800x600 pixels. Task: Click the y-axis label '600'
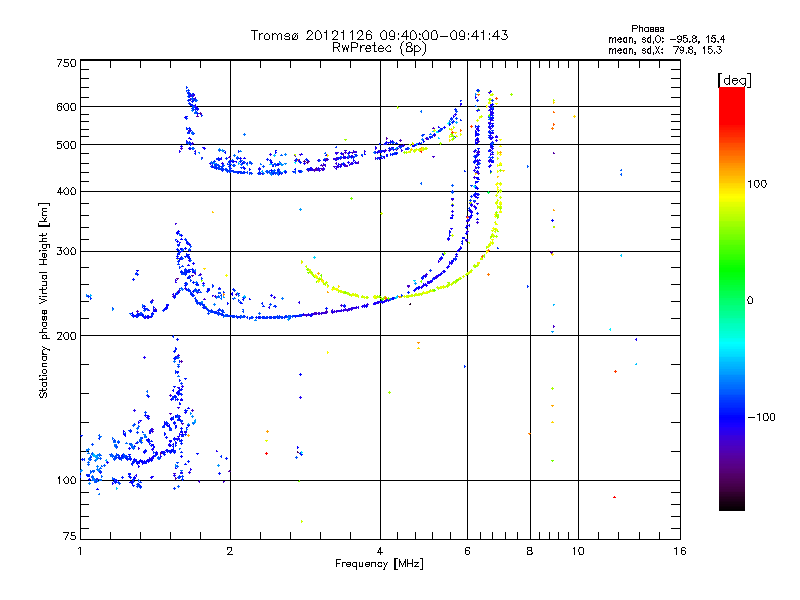pos(66,107)
